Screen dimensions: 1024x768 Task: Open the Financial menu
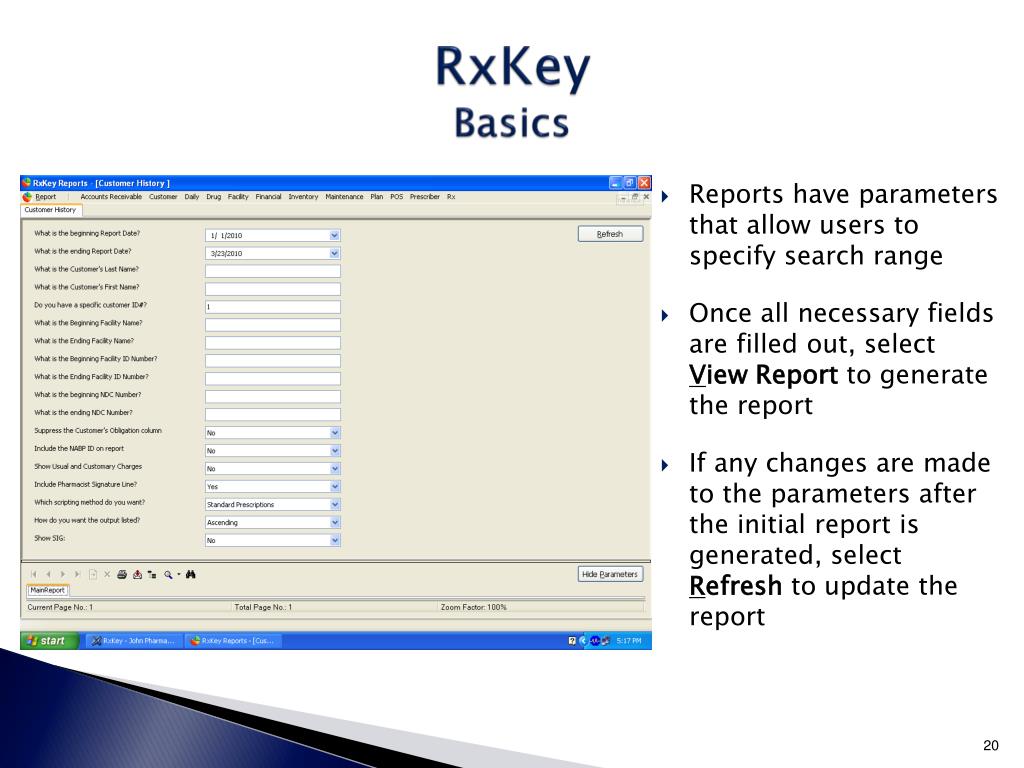point(268,197)
